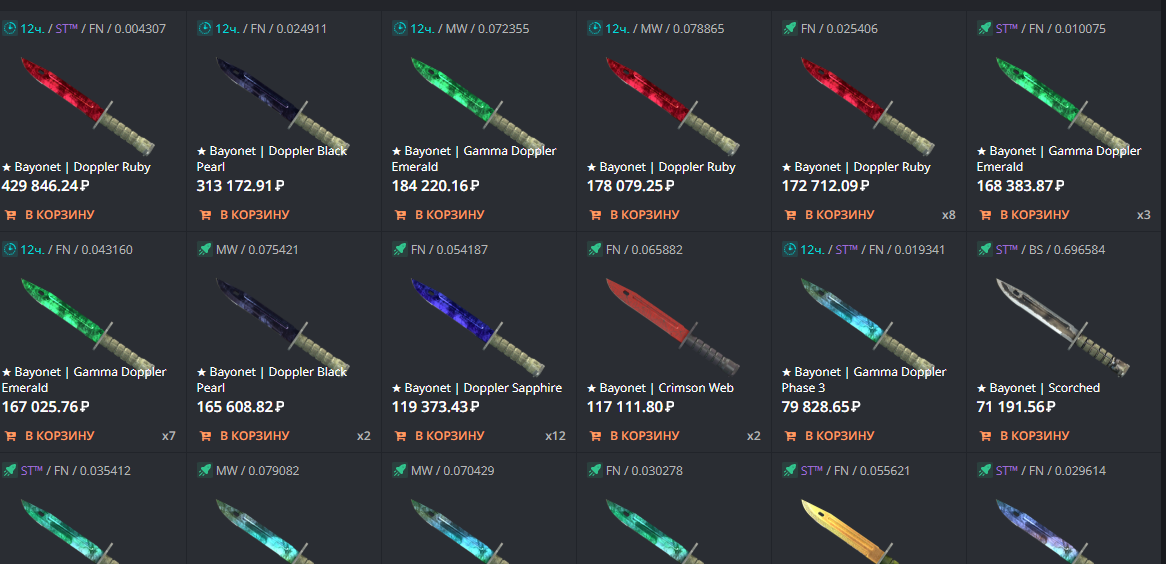Click rocket icon beside FN / 0.054187
This screenshot has width=1166, height=564.
399,249
